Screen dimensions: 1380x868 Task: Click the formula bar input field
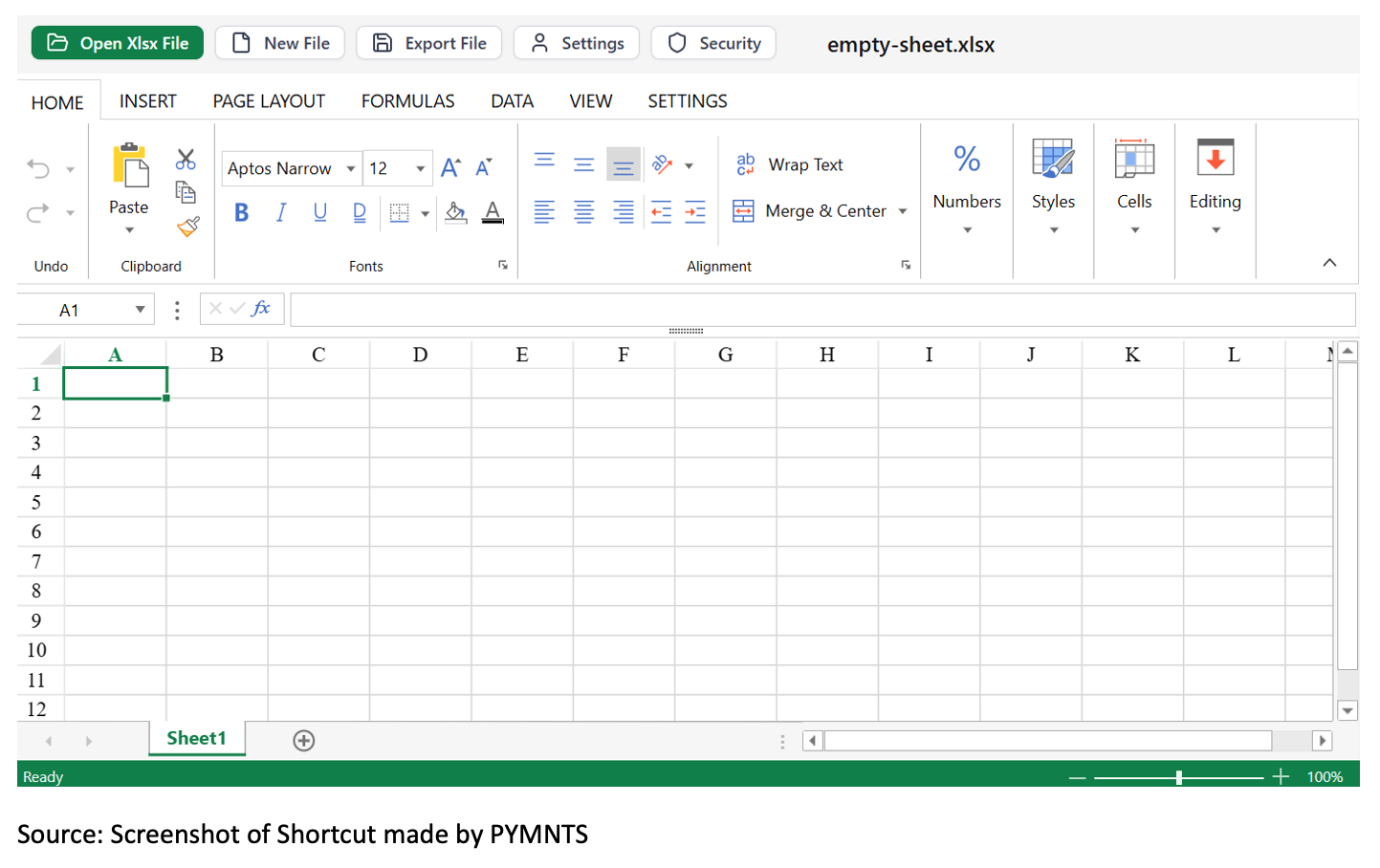tap(822, 310)
